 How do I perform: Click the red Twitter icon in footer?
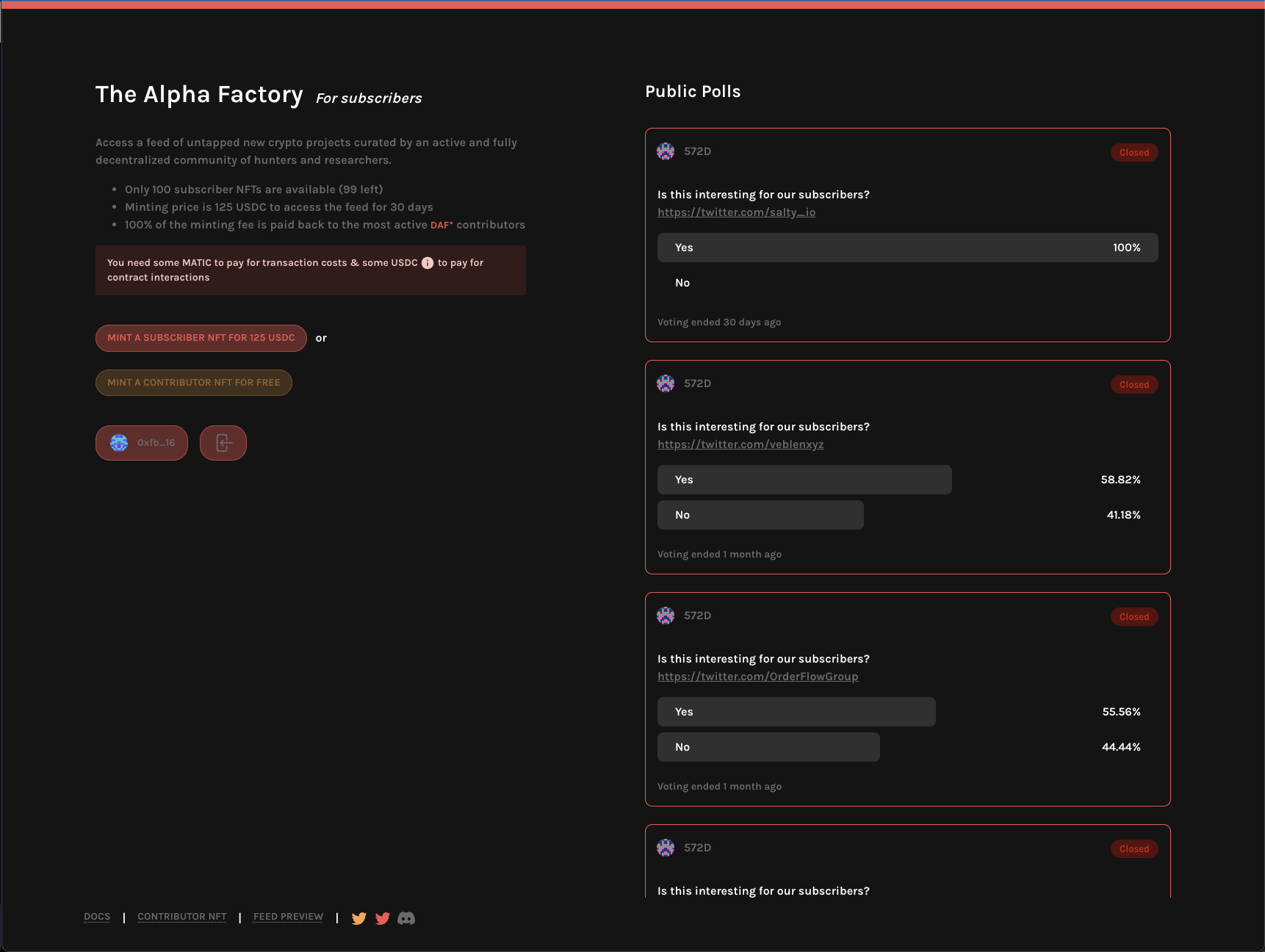[382, 918]
